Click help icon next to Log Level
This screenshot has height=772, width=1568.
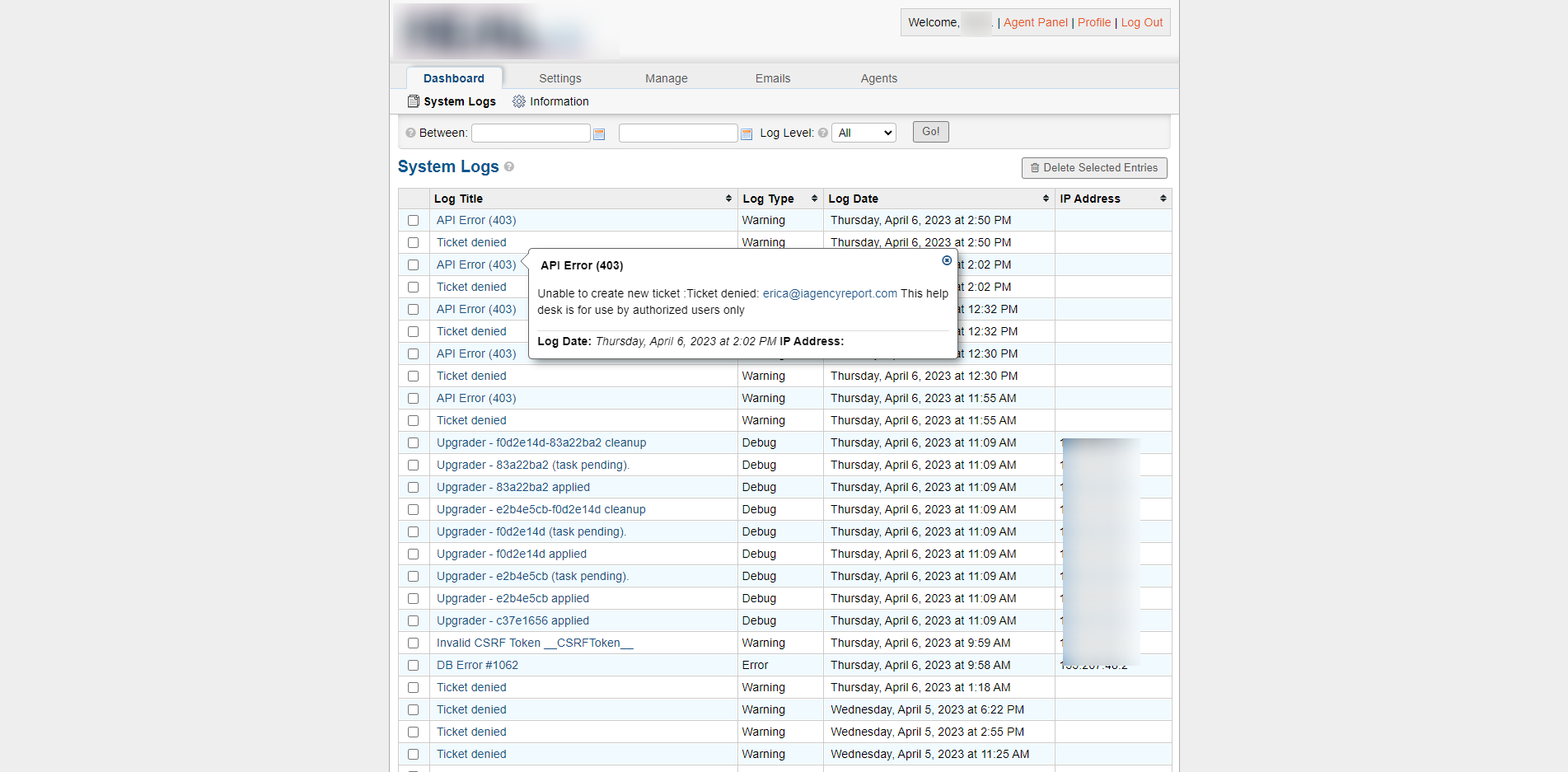(822, 133)
